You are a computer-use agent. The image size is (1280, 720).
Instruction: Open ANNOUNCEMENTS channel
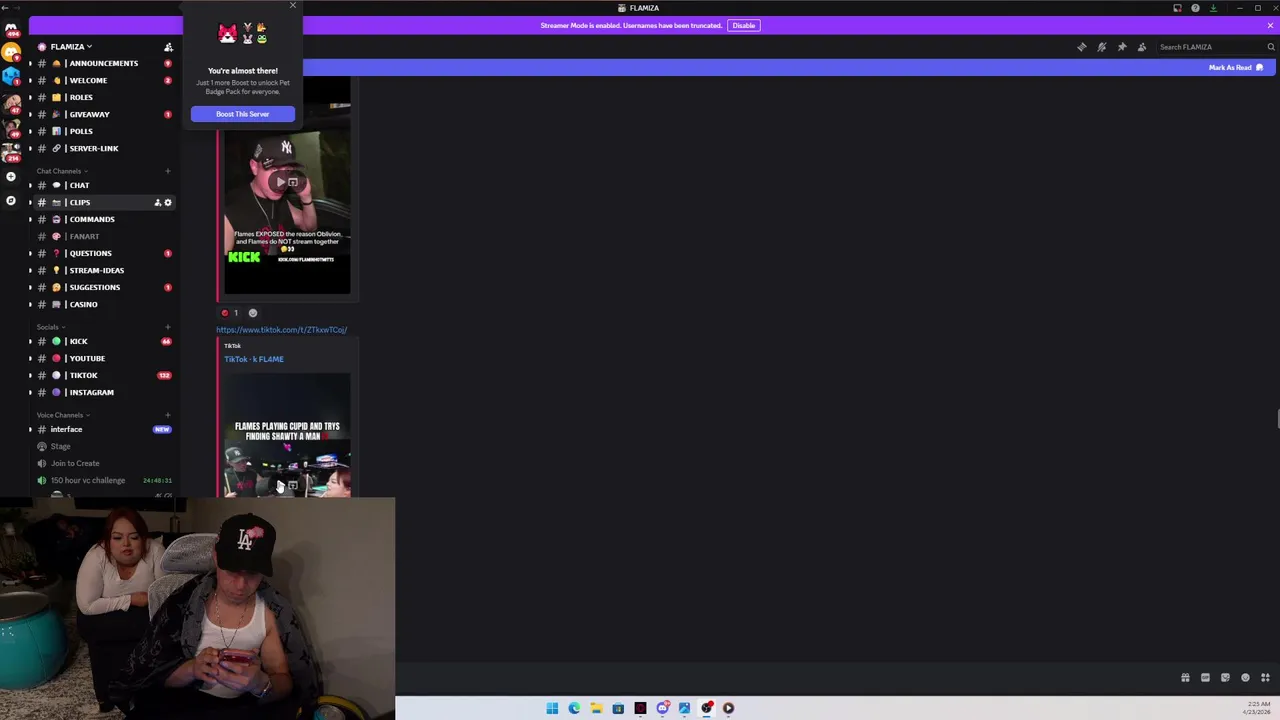pos(104,63)
